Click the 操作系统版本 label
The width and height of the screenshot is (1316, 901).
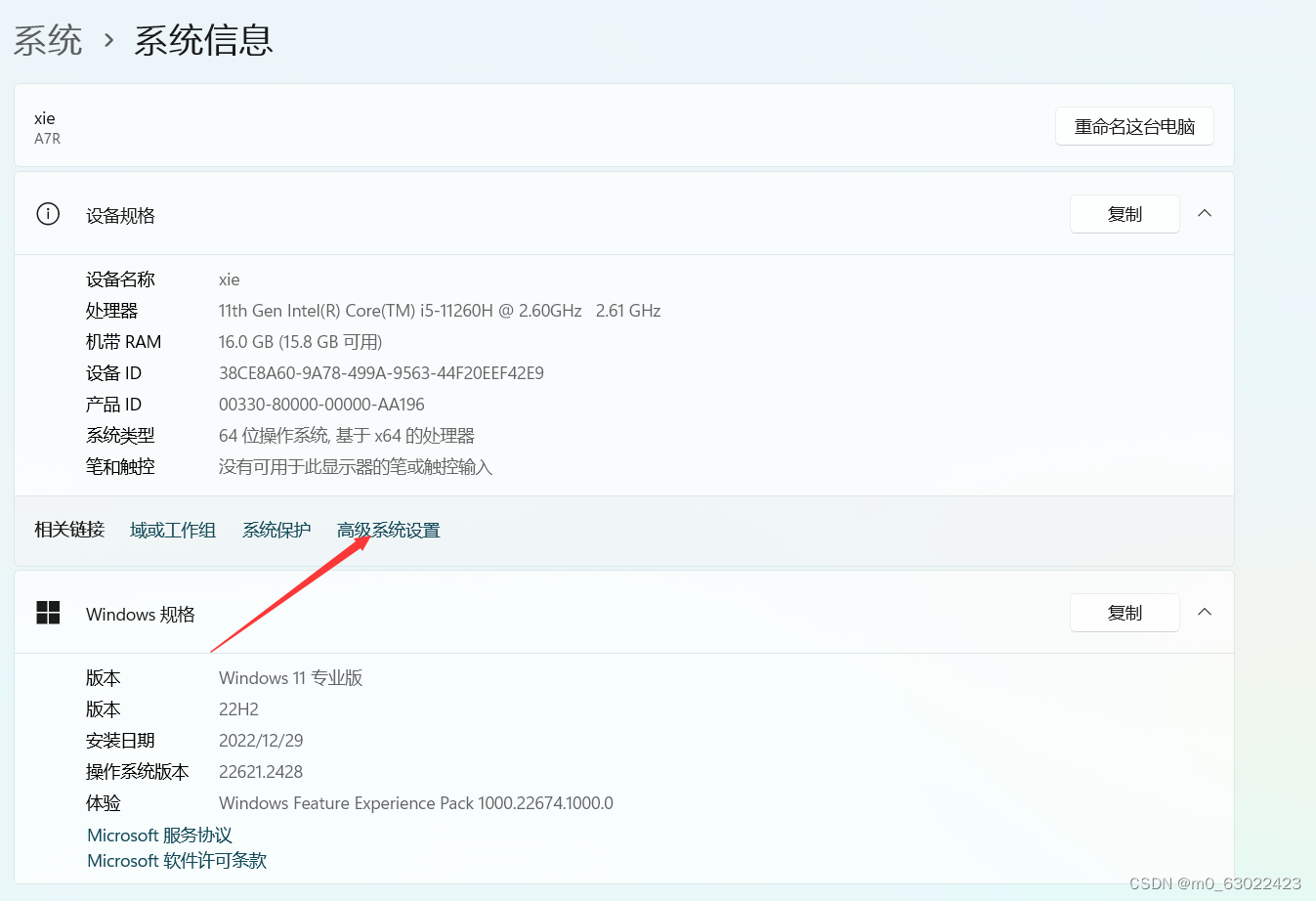tap(138, 772)
